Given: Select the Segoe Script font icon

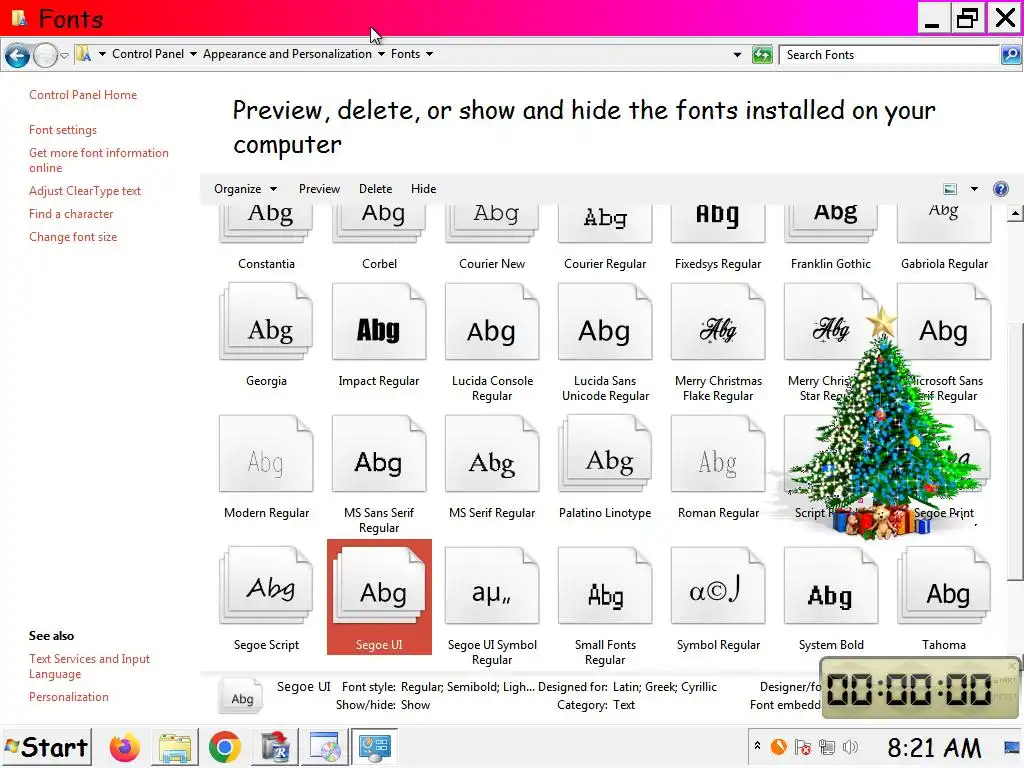Looking at the screenshot, I should tap(266, 585).
